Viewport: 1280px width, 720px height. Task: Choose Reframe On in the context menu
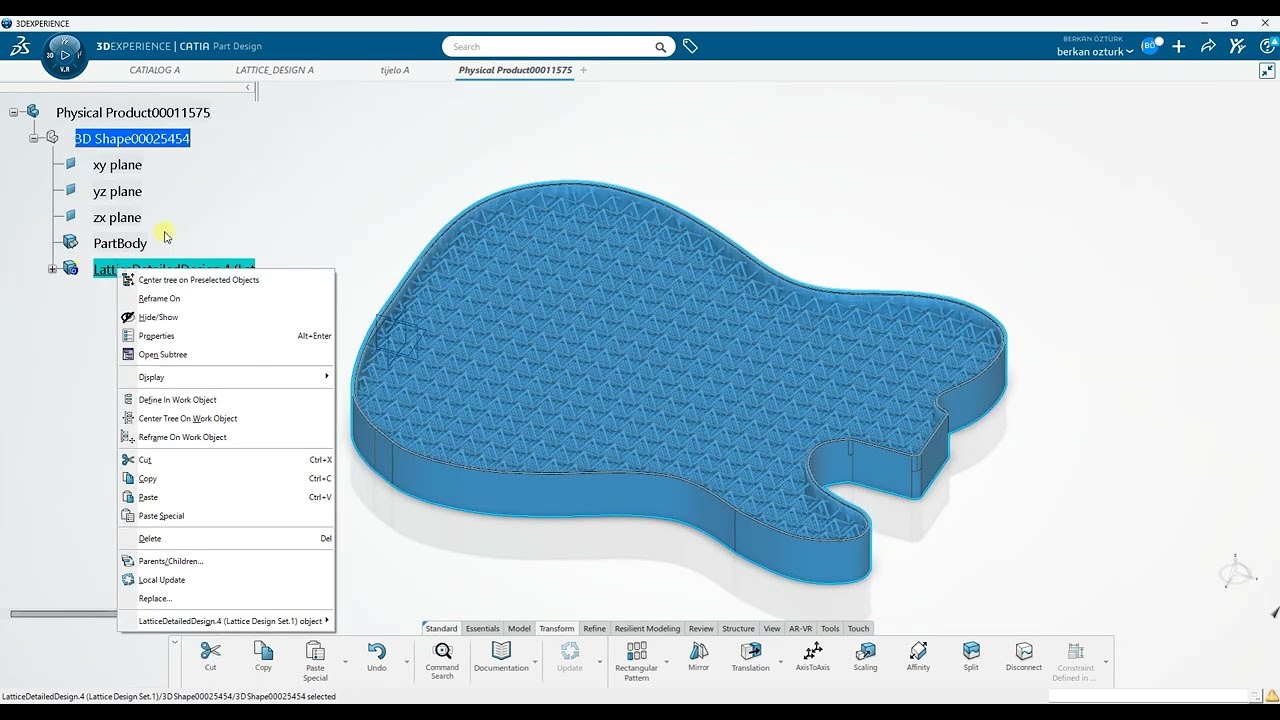226,298
